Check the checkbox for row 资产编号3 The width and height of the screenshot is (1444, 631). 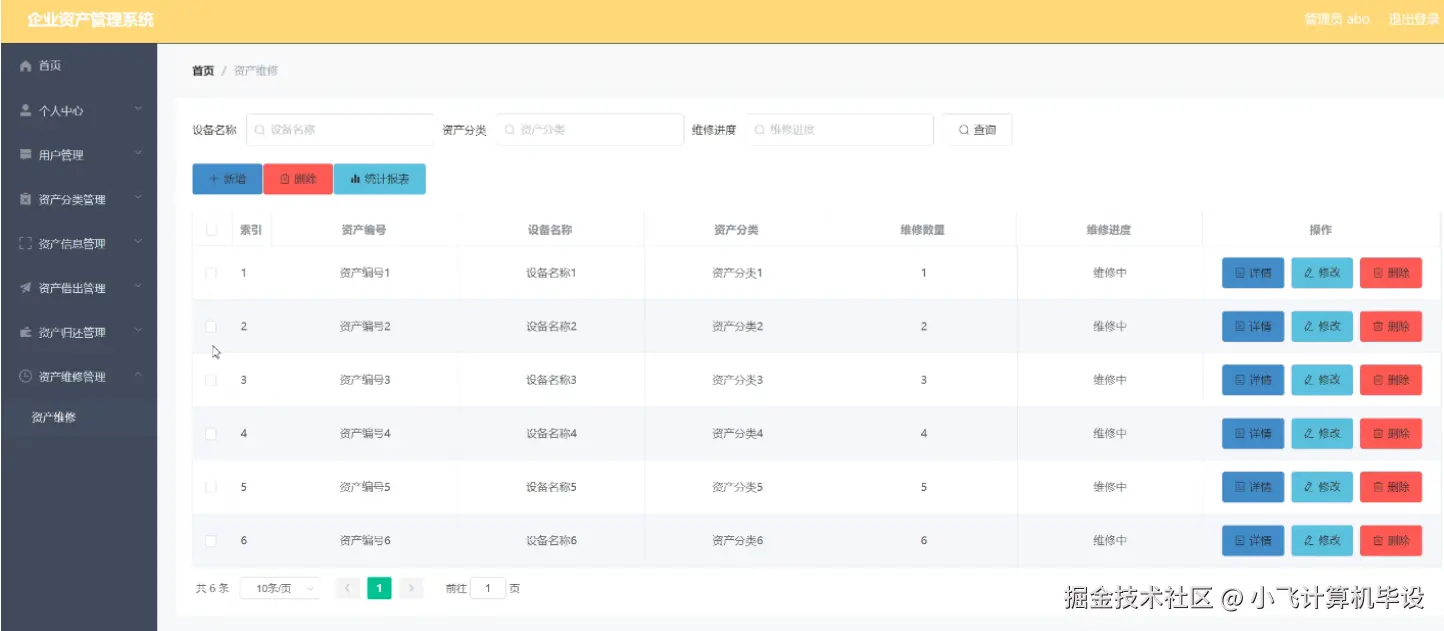211,380
